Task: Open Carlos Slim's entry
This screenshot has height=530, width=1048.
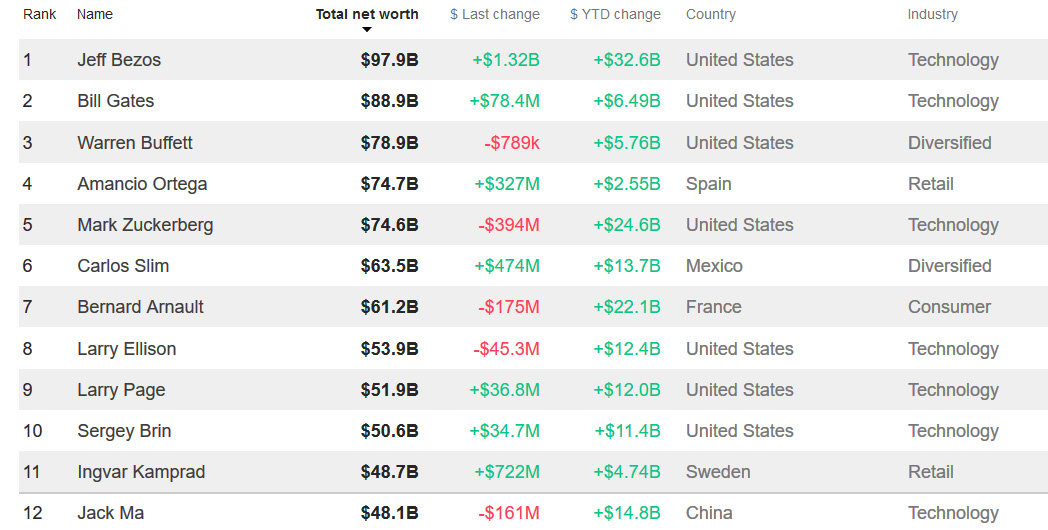Action: (x=123, y=266)
